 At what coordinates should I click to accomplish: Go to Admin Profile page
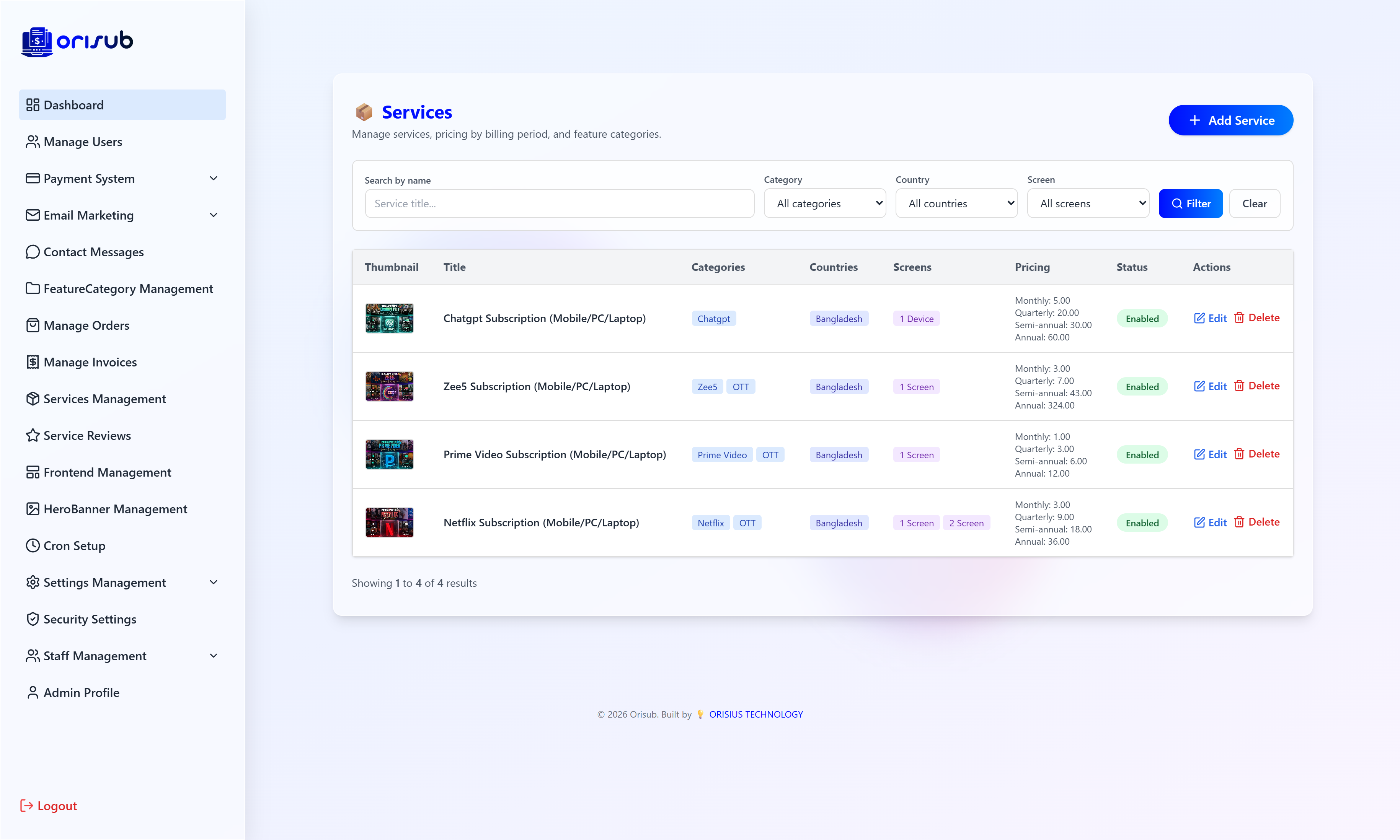[122, 693]
